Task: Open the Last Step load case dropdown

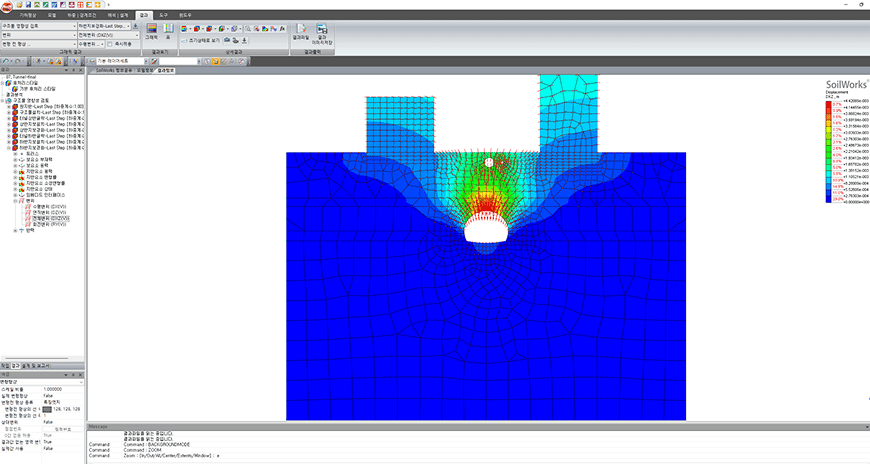Action: (x=104, y=26)
